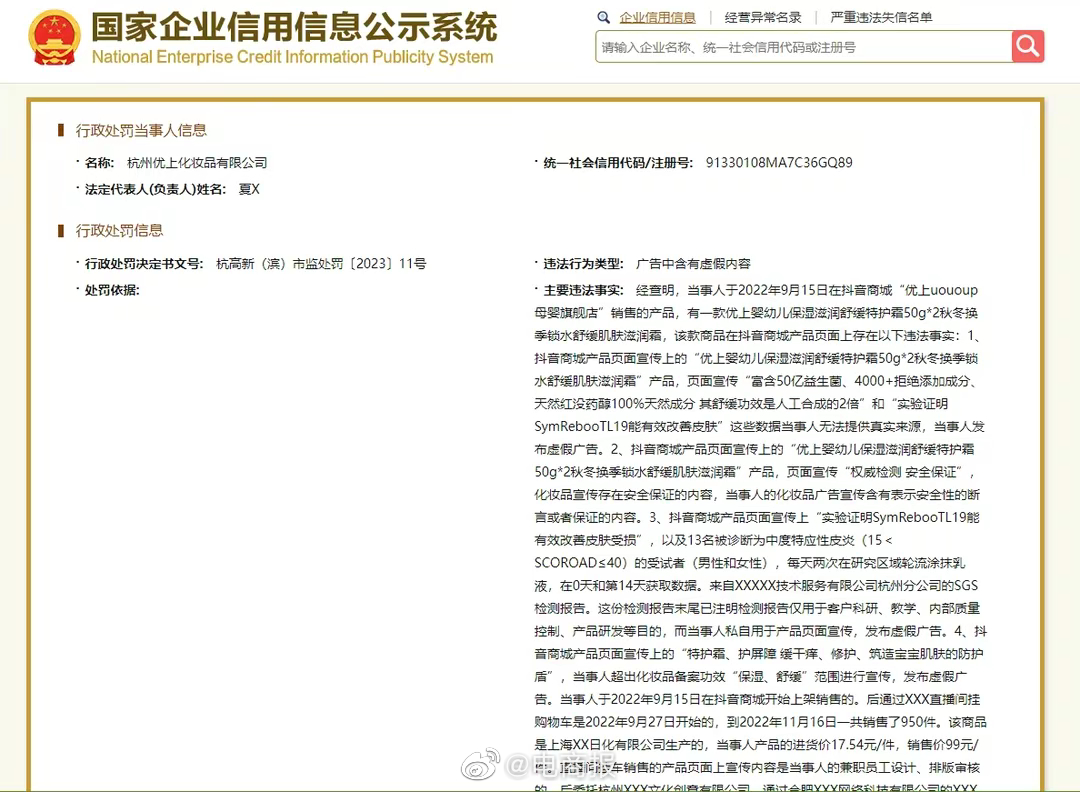
Task: Click the 名称 label
Action: coord(99,163)
